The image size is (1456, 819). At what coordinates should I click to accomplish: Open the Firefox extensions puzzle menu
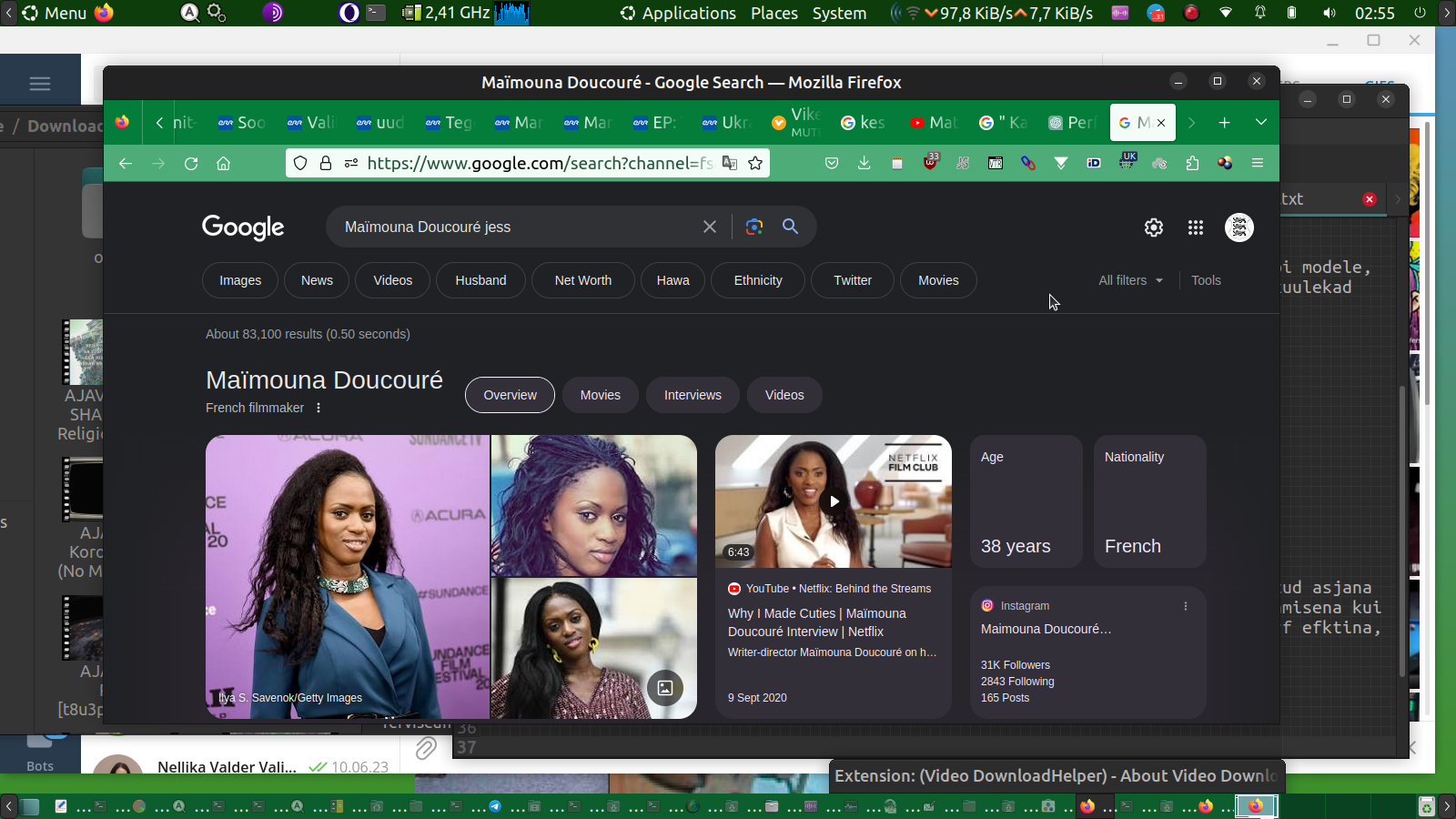pyautogui.click(x=1192, y=163)
